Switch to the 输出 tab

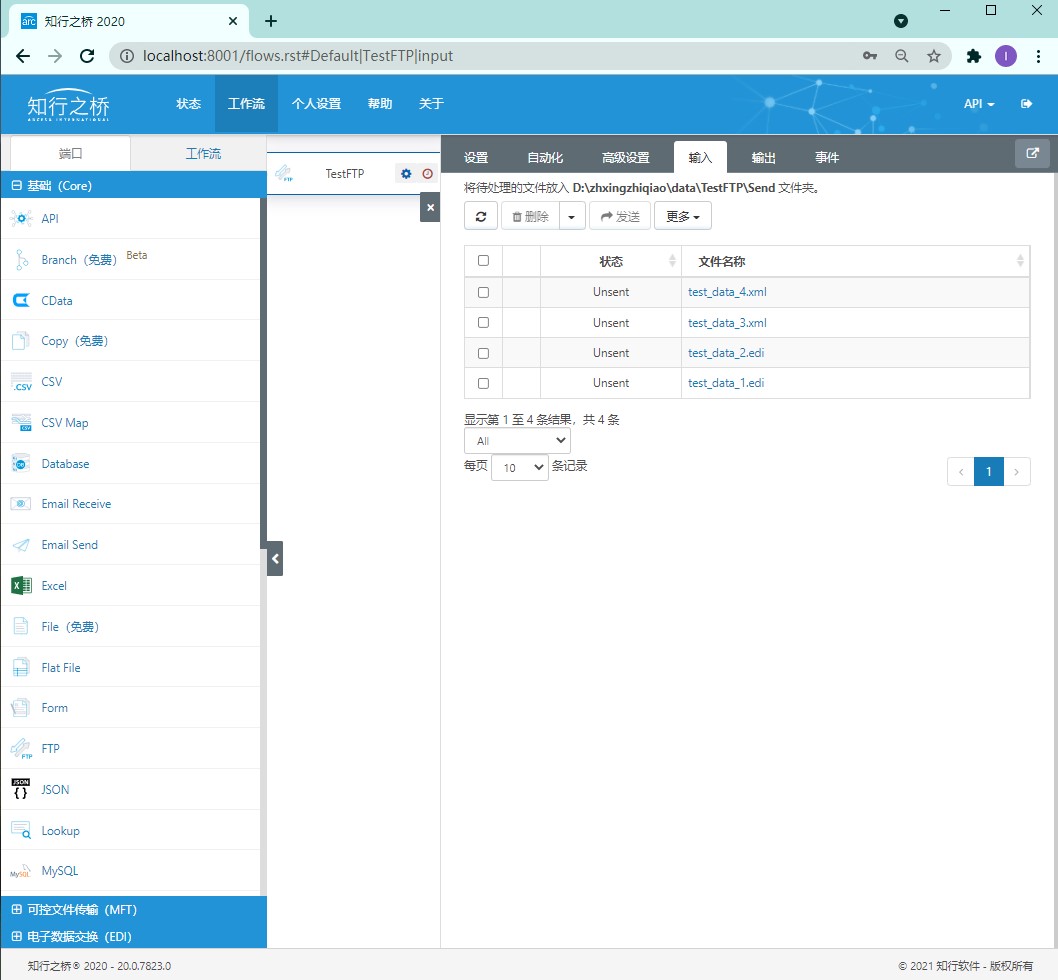pyautogui.click(x=764, y=158)
